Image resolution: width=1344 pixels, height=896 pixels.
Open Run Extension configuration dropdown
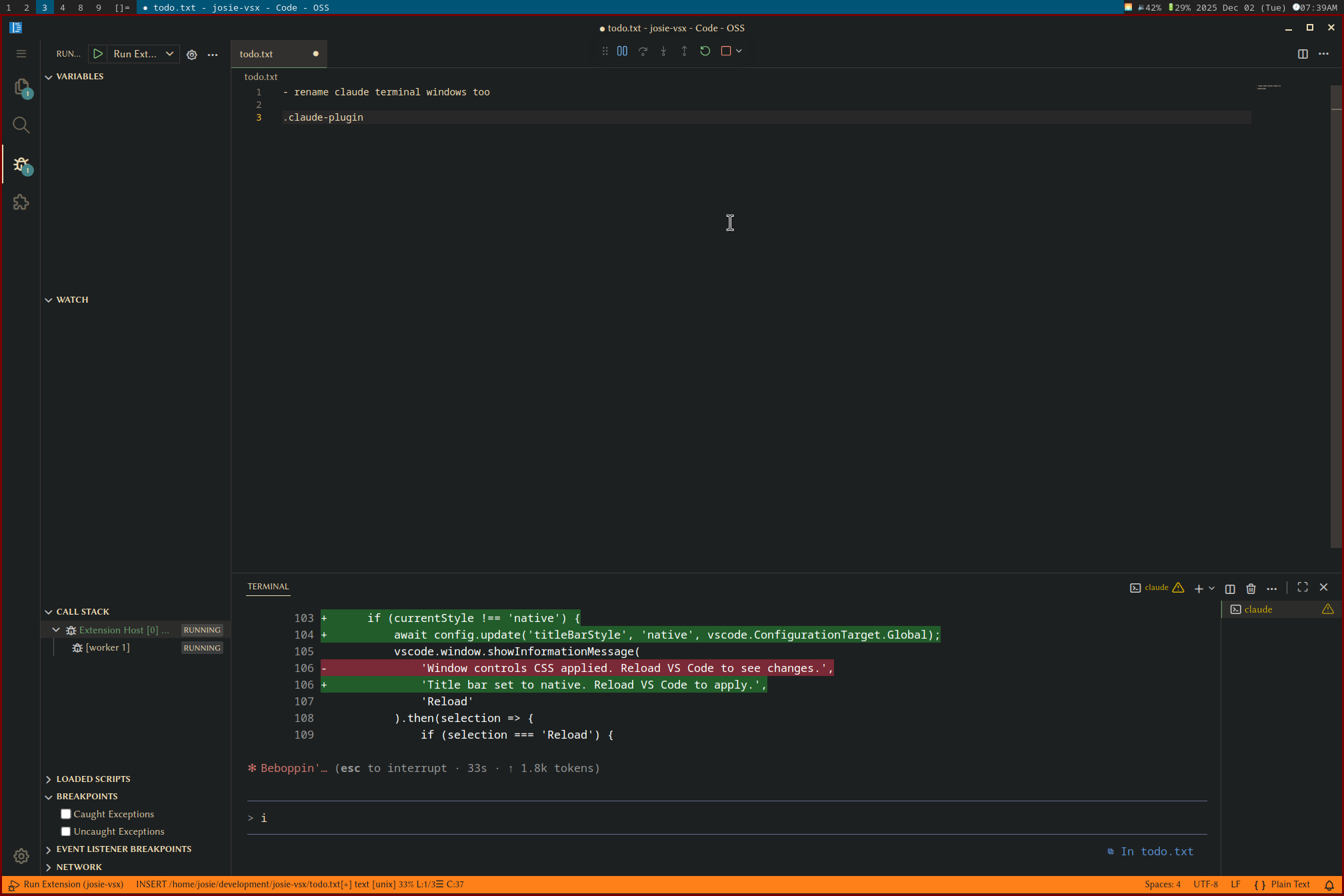[169, 54]
